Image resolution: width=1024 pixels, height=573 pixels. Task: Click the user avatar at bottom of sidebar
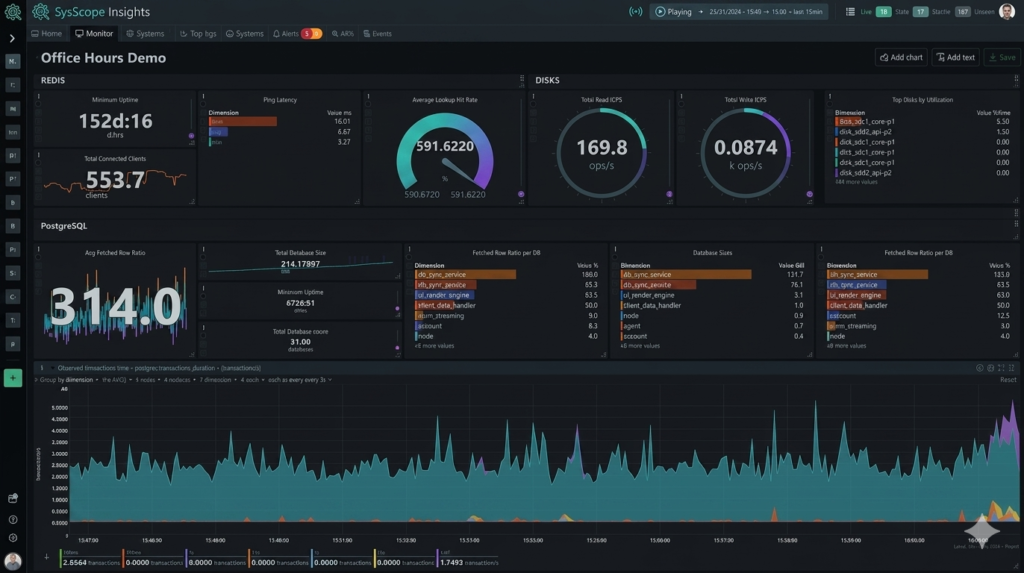click(x=12, y=561)
